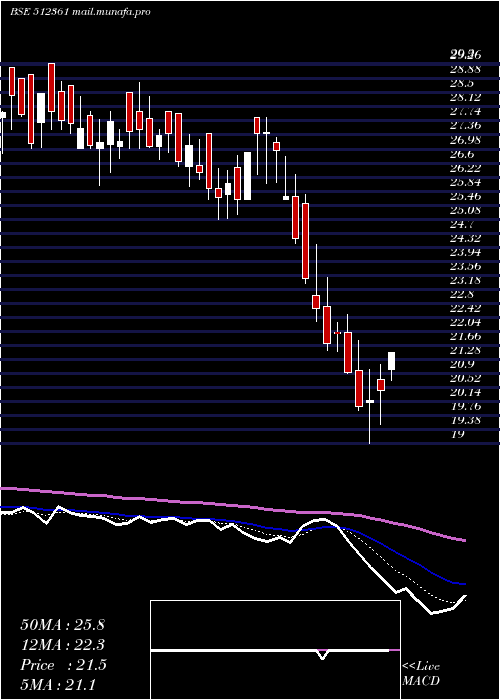Screen dimensions: 500x700
Task: Click the 26.22 price axis label
Action: pos(465,168)
